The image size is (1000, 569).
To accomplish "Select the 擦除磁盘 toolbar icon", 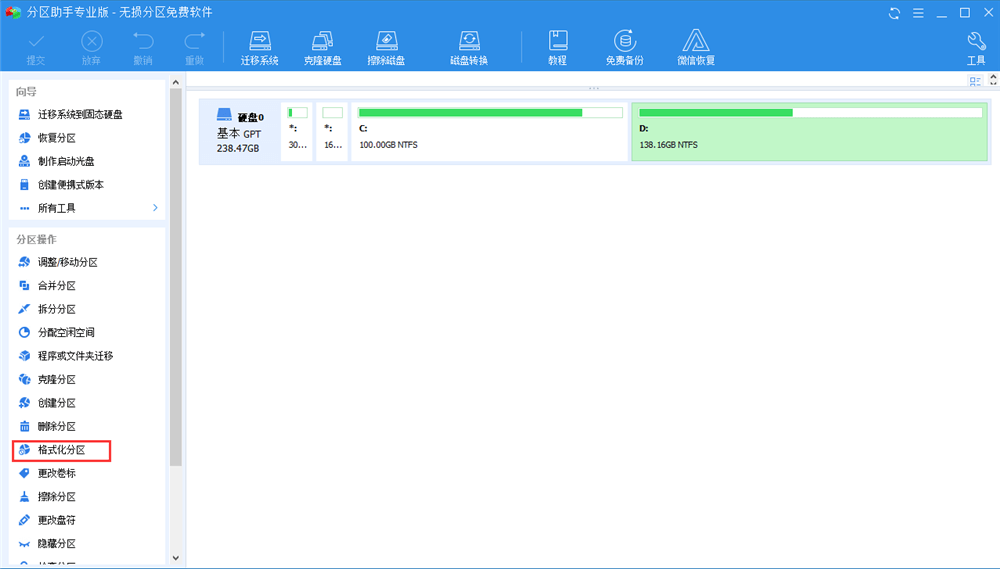I will tap(386, 47).
